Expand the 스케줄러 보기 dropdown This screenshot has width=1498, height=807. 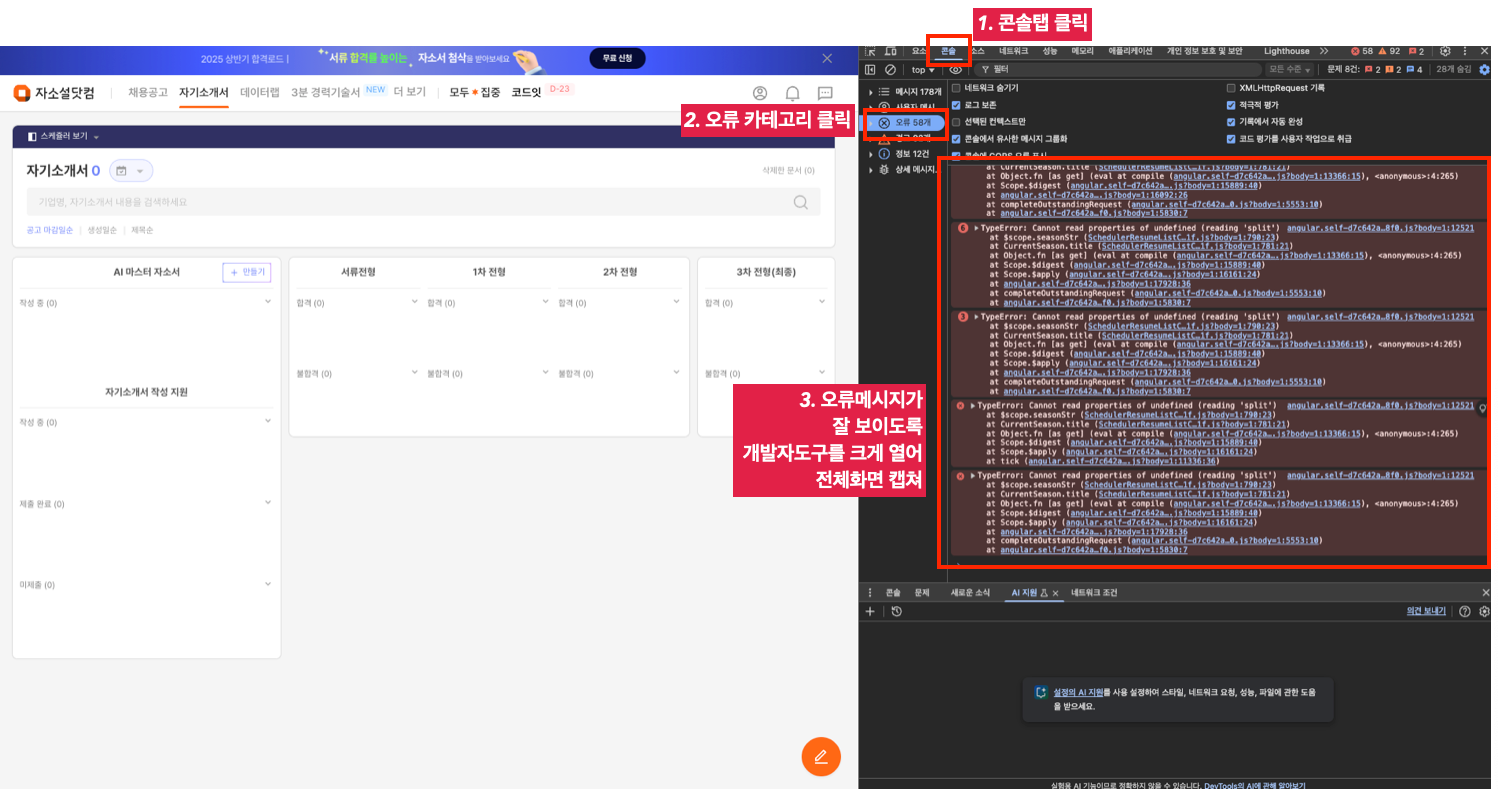pyautogui.click(x=64, y=136)
